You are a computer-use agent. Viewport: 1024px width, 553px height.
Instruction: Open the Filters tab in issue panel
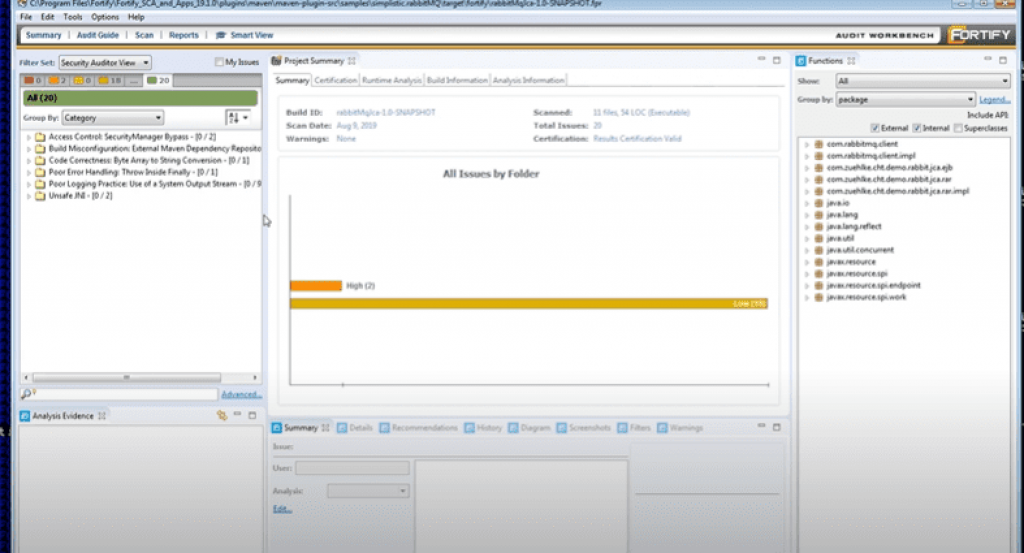[634, 428]
